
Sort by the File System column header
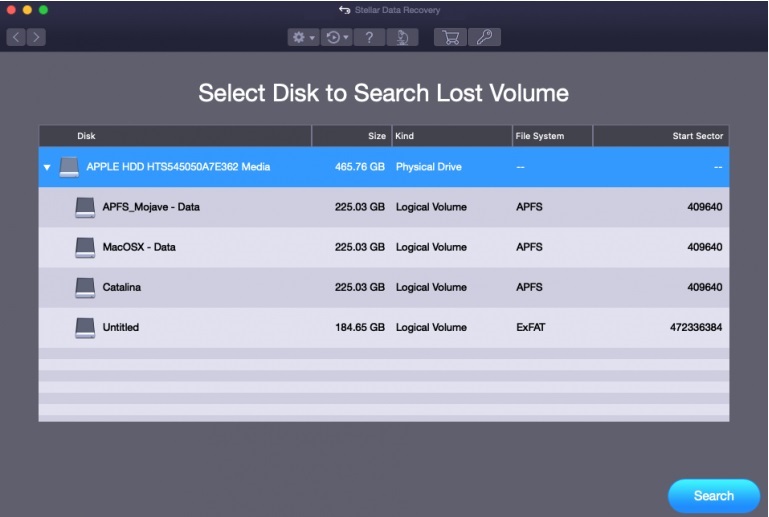click(x=552, y=136)
